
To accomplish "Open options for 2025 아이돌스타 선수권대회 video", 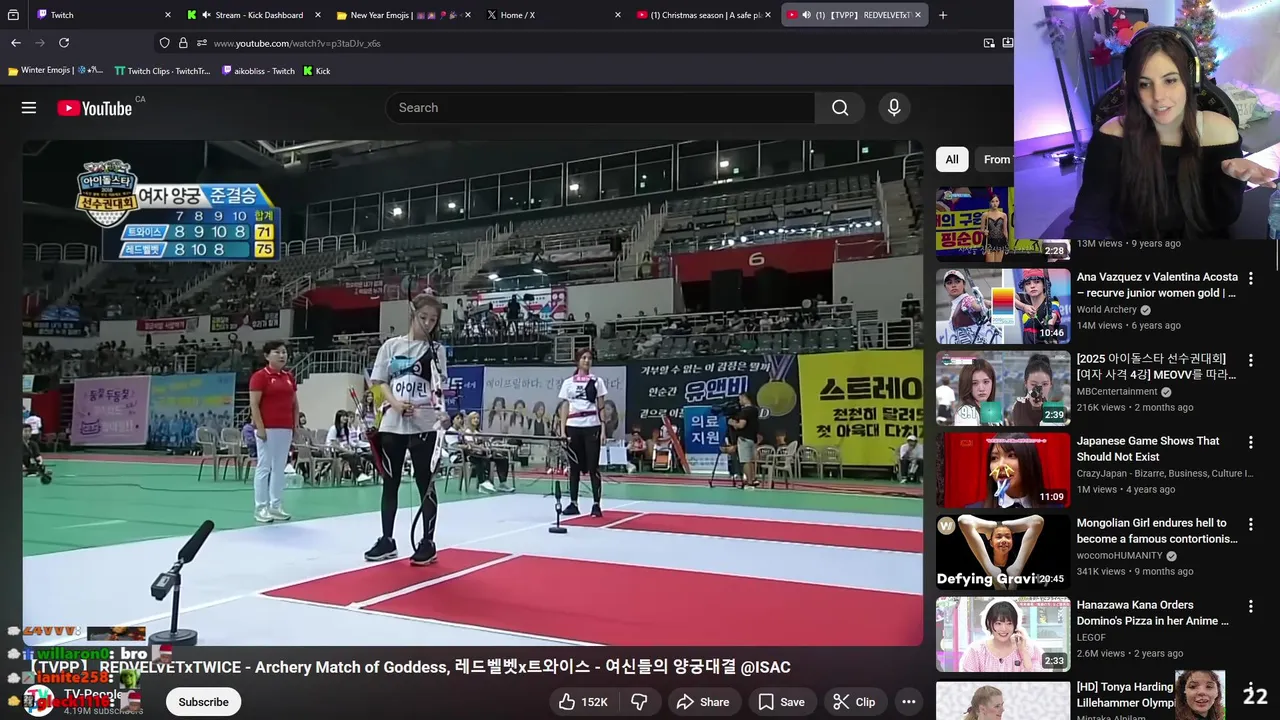I will click(1250, 360).
